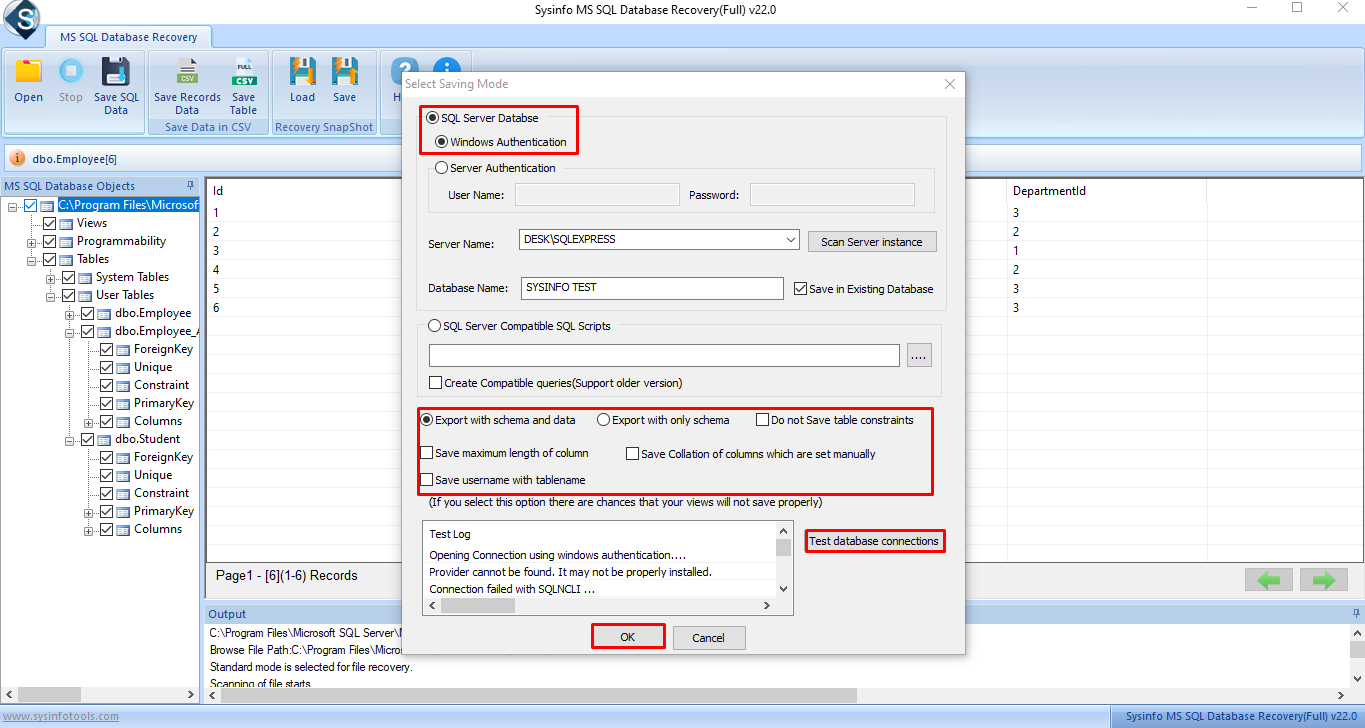Click the Save SQL Data icon
The height and width of the screenshot is (728, 1365).
[x=116, y=73]
